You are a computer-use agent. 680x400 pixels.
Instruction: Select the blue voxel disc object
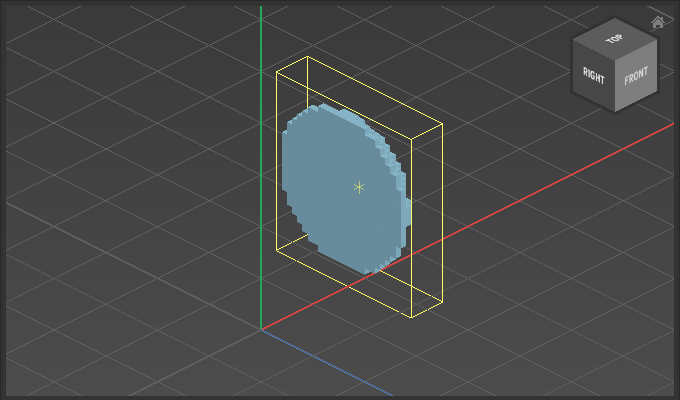[x=330, y=180]
